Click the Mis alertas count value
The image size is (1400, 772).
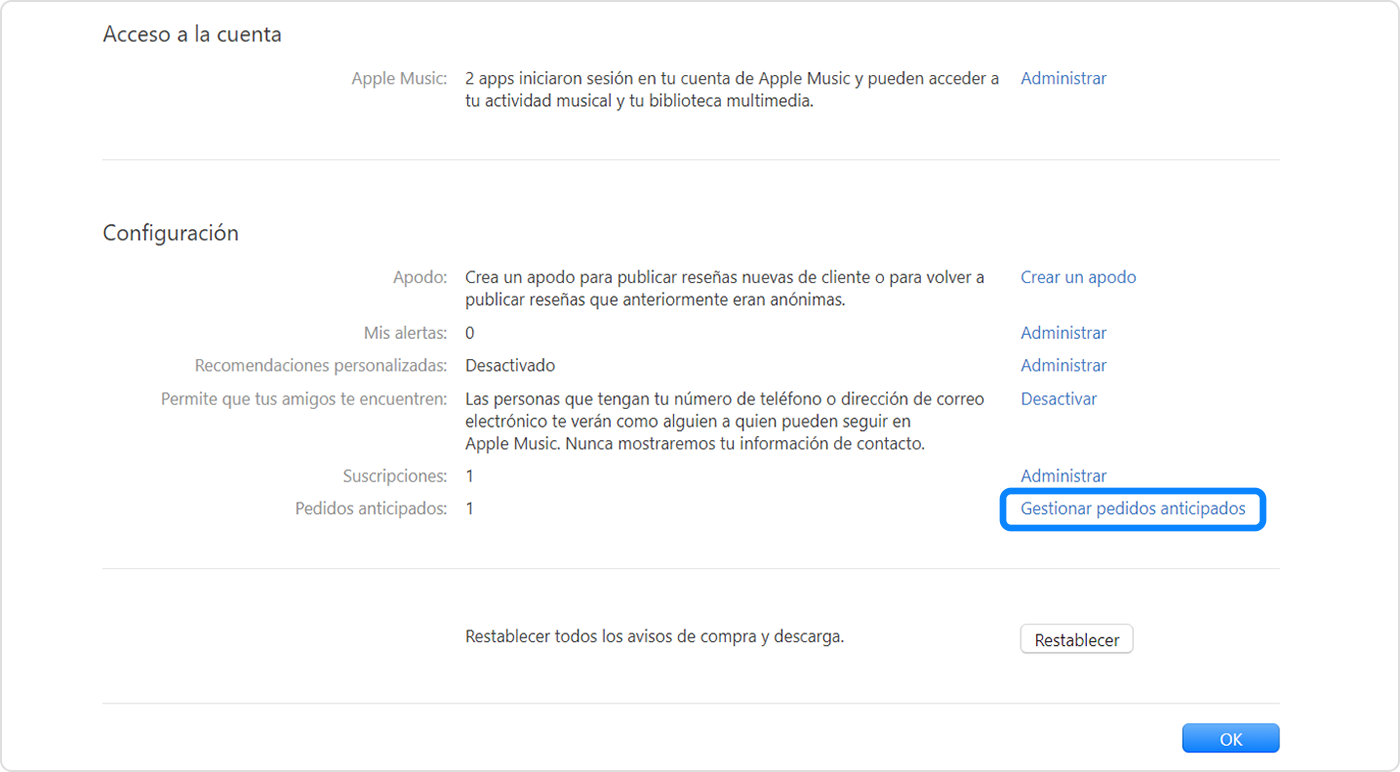469,332
